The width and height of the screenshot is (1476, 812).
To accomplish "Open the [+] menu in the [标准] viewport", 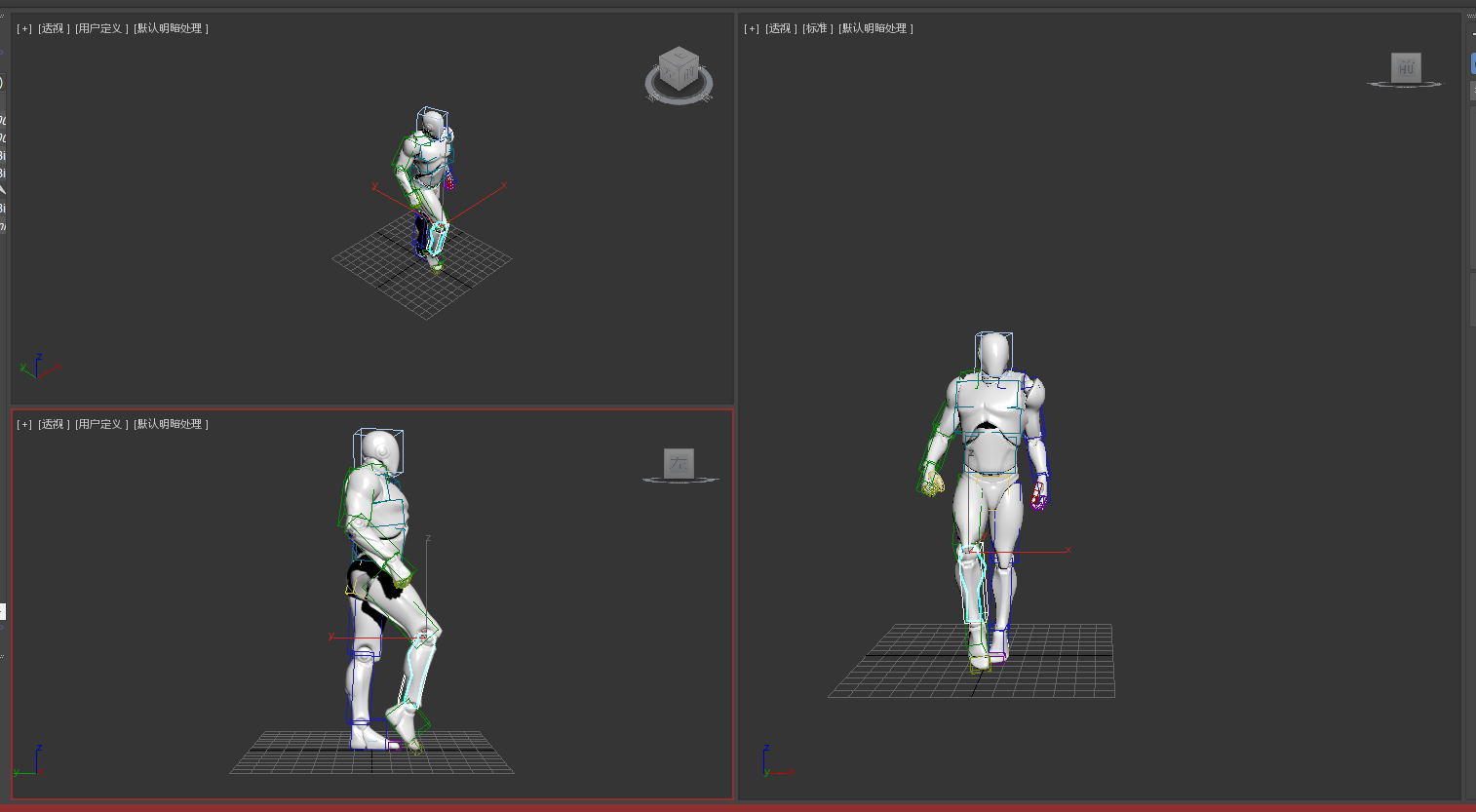I will (x=752, y=28).
